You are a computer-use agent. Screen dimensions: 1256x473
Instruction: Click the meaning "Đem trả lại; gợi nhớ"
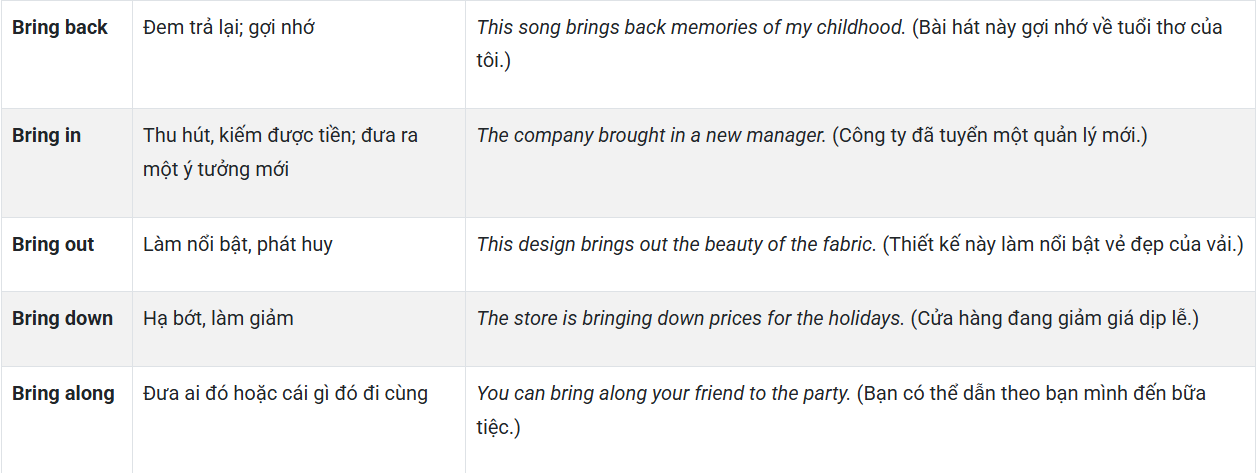click(x=229, y=28)
